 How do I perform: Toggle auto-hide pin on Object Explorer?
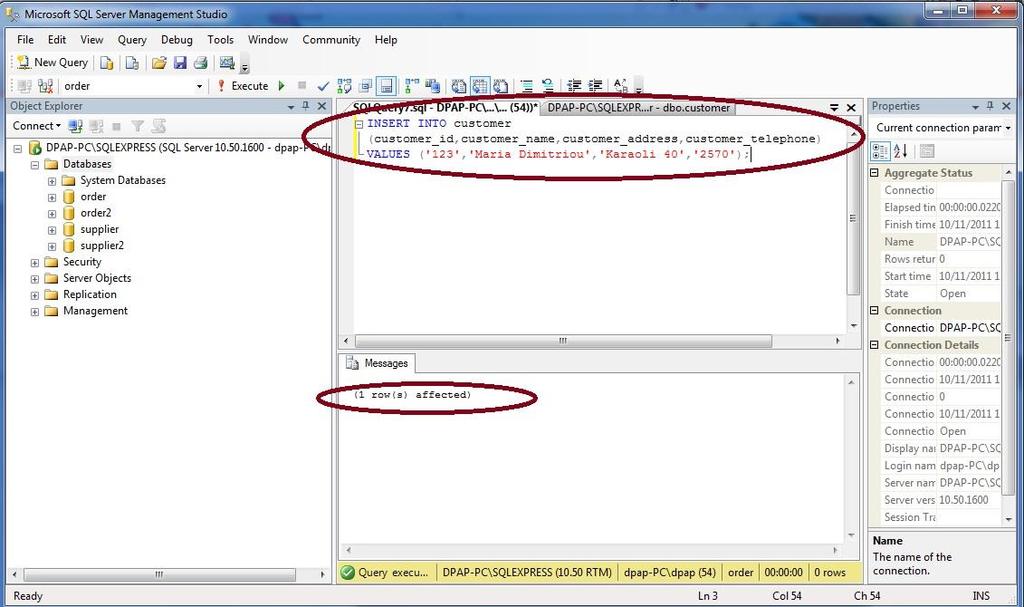[305, 106]
